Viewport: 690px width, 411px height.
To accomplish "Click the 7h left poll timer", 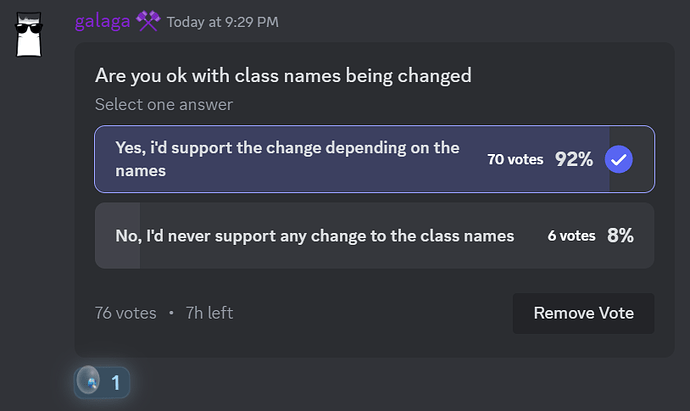I will (209, 313).
